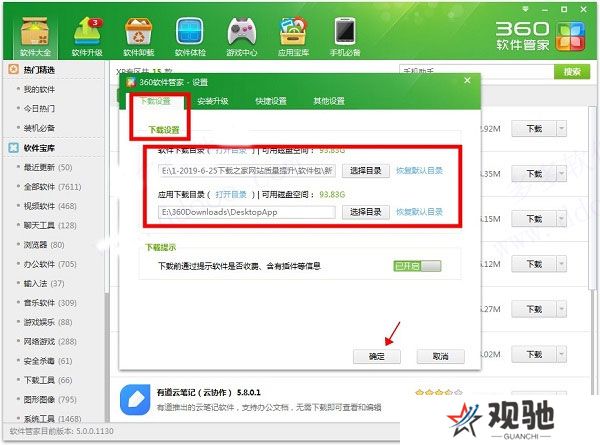Select 图形图像 (795) category

point(50,399)
